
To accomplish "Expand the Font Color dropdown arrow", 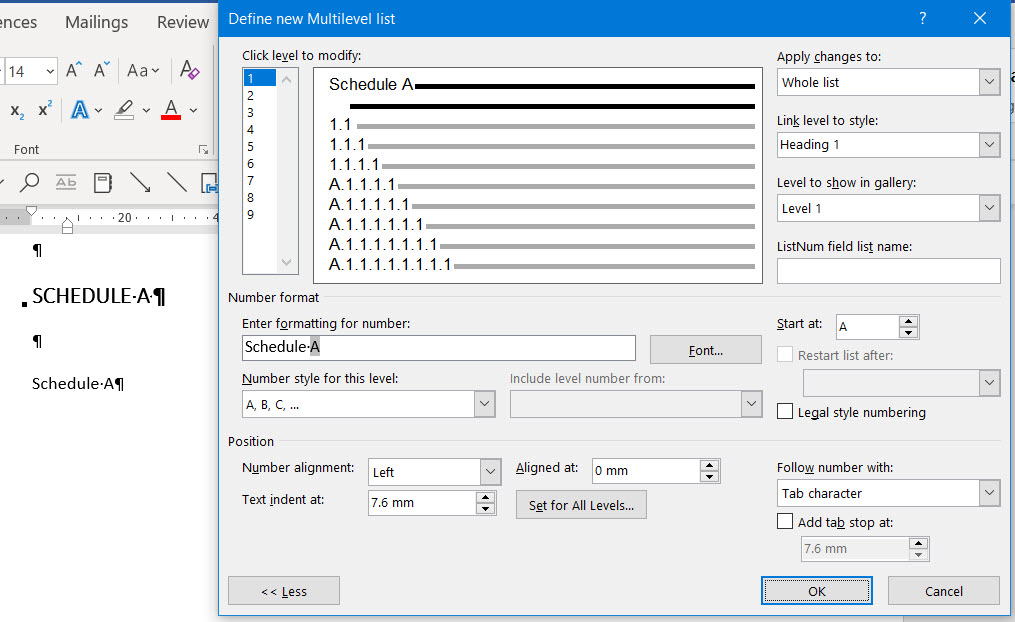I will 193,111.
